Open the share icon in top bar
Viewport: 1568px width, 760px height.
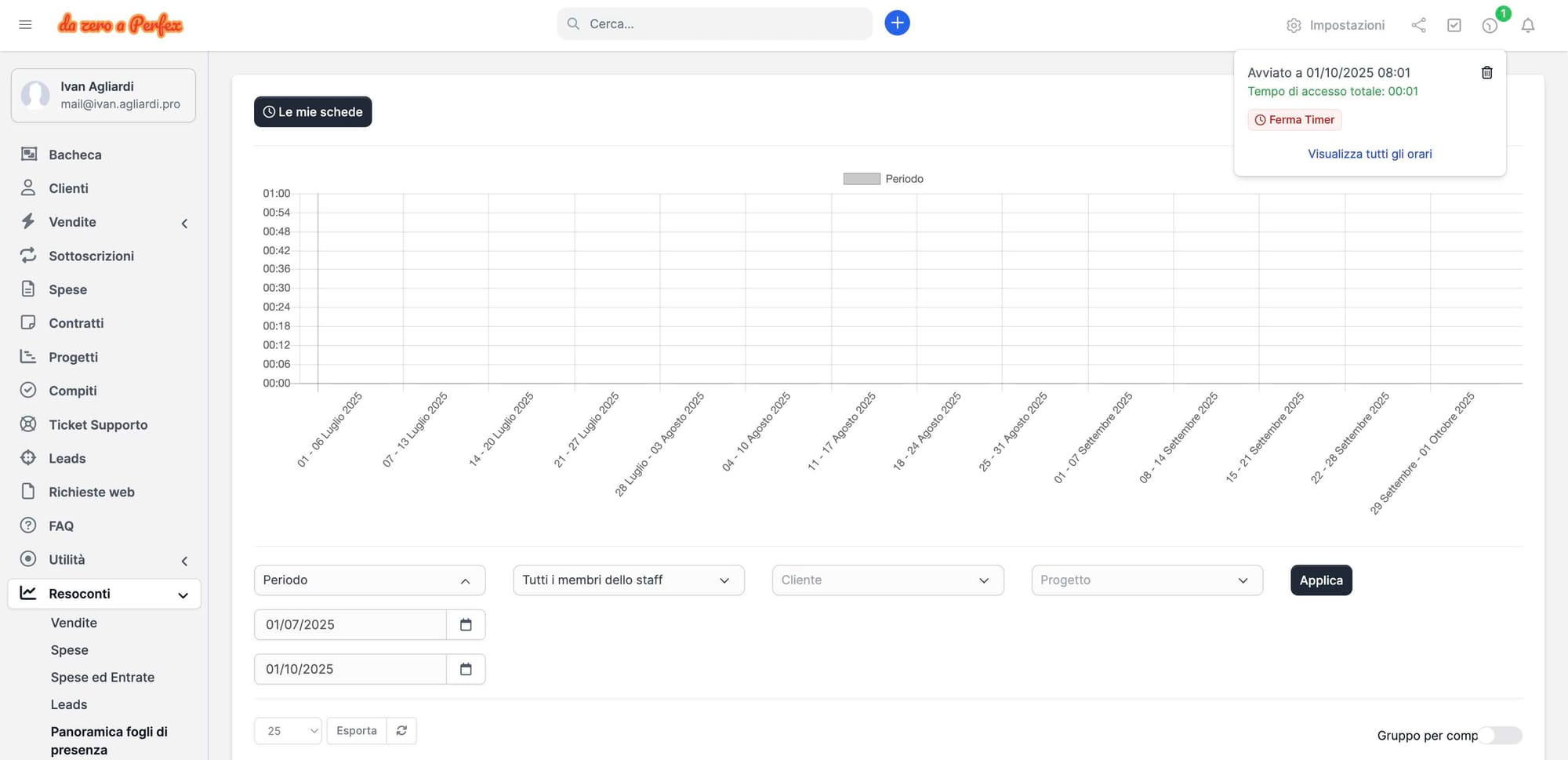pyautogui.click(x=1418, y=25)
